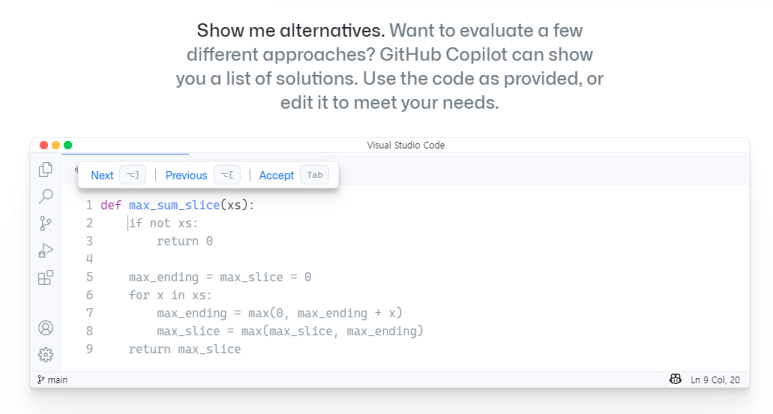Click the 'Show me alternatives.' heading text
The width and height of the screenshot is (773, 414).
(290, 31)
